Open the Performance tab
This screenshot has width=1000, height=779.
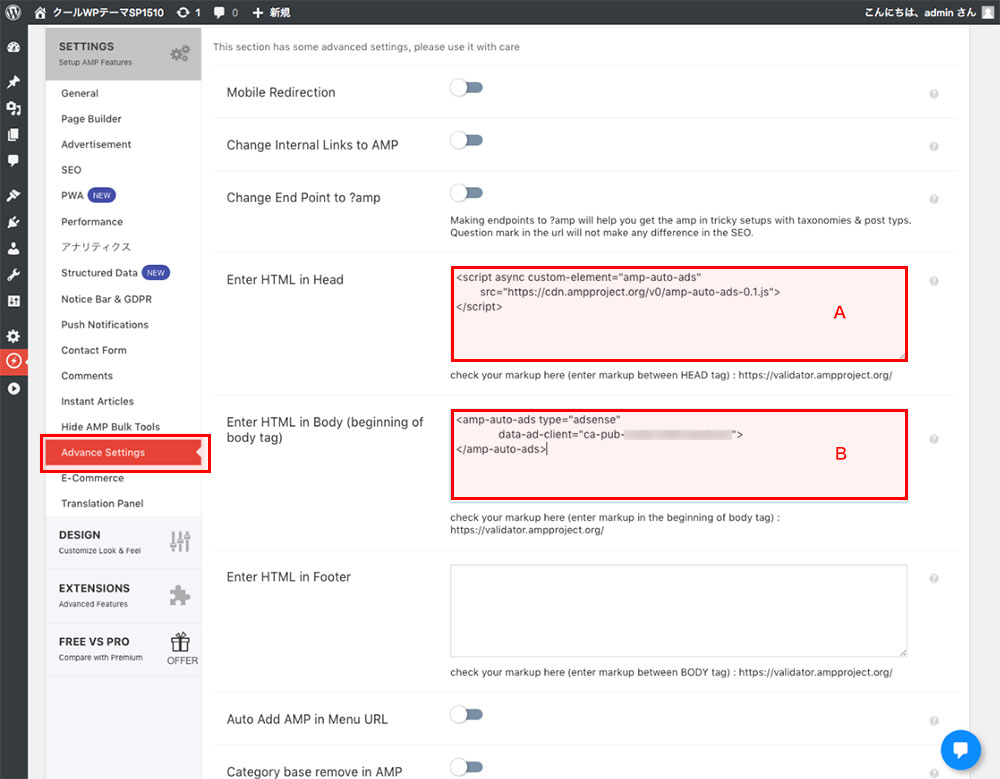pos(92,221)
